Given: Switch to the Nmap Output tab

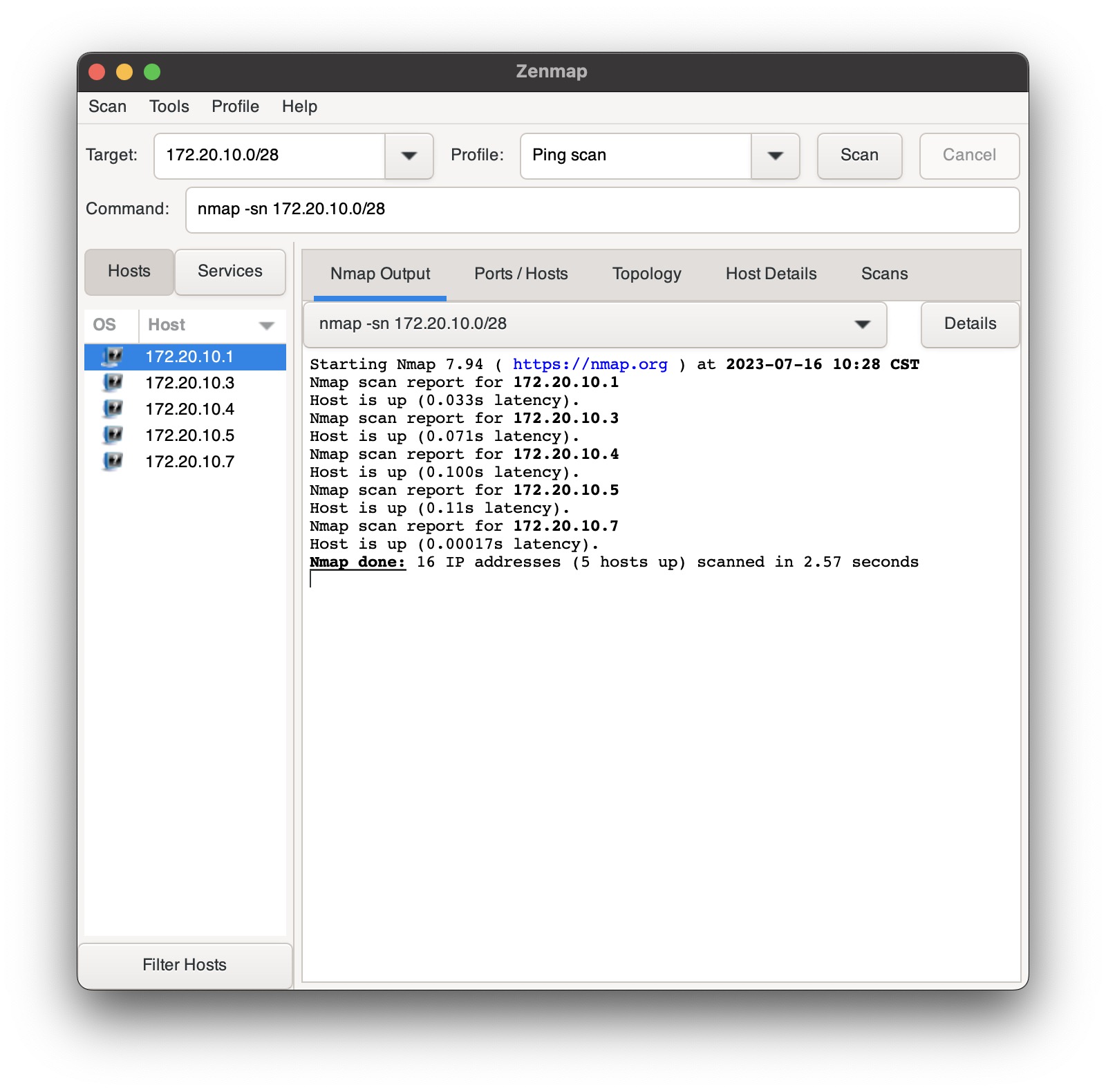Looking at the screenshot, I should 380,274.
